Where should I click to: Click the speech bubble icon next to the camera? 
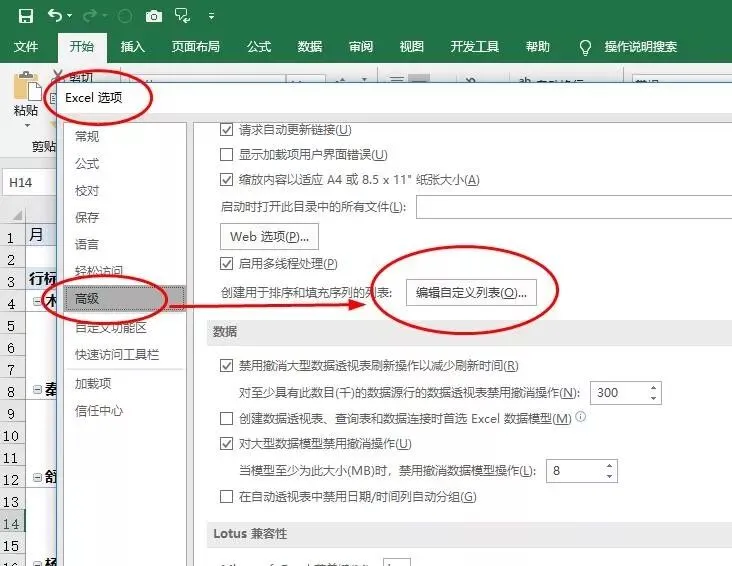182,16
